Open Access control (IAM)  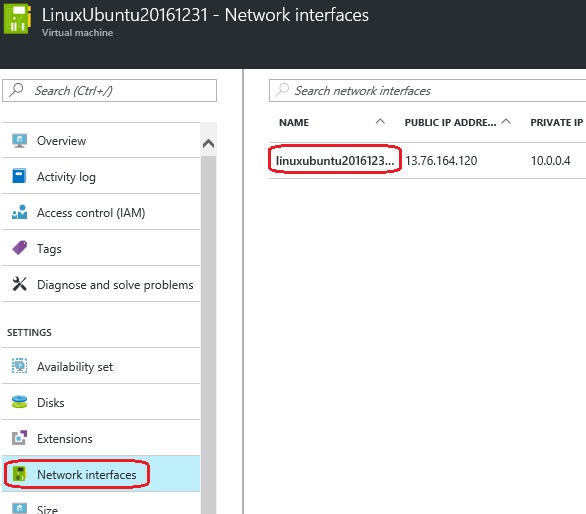101,212
